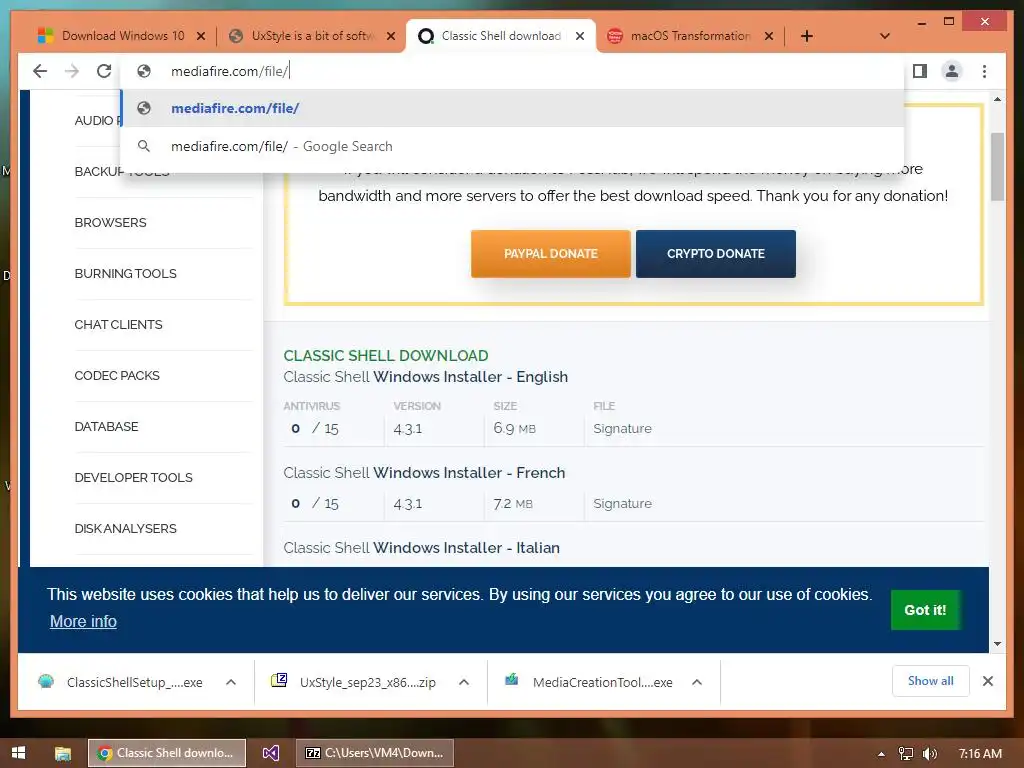Open the CODEC PACKS category
The height and width of the screenshot is (768, 1024).
click(x=117, y=376)
